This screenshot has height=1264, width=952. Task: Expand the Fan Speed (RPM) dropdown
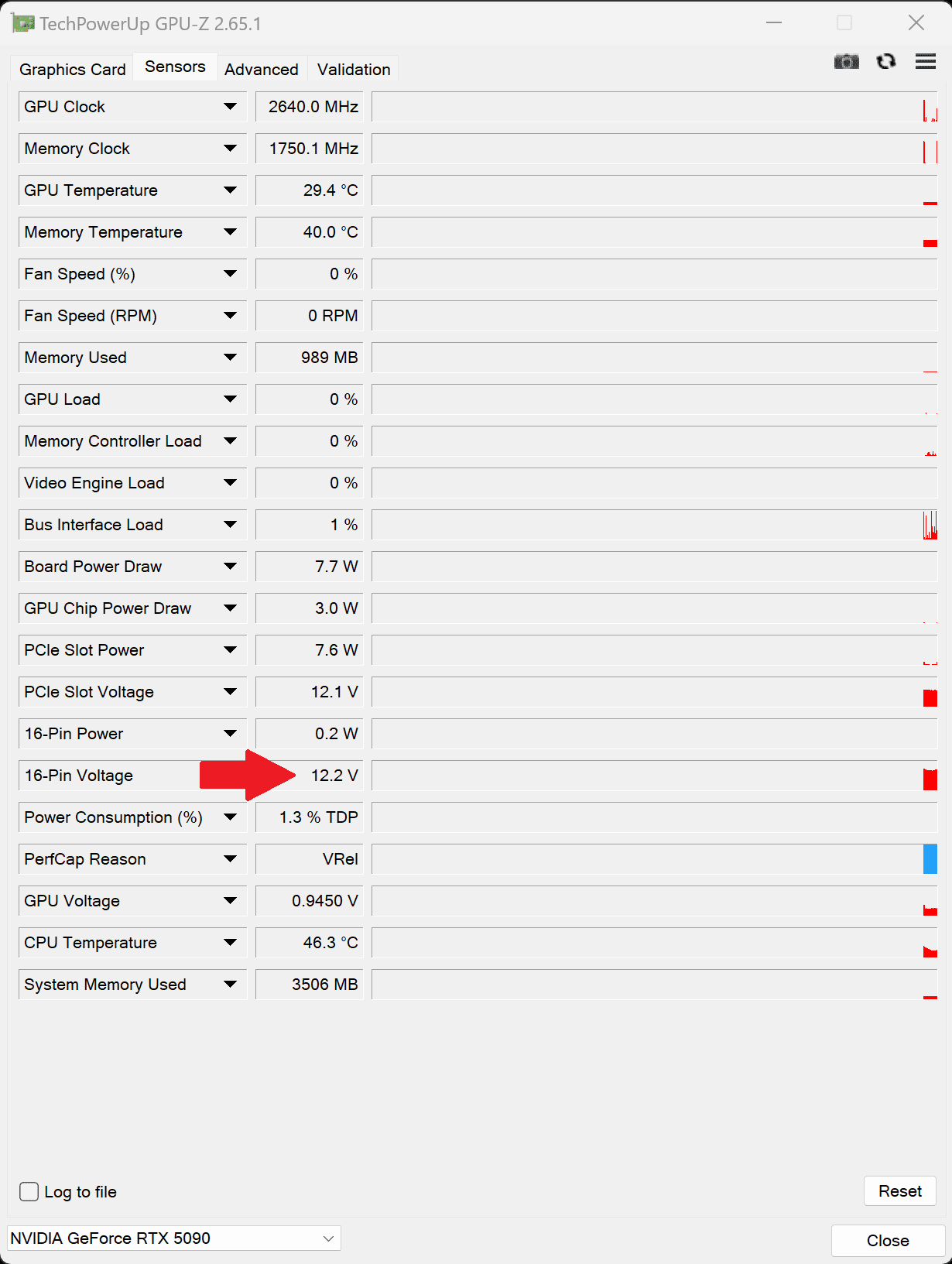230,316
